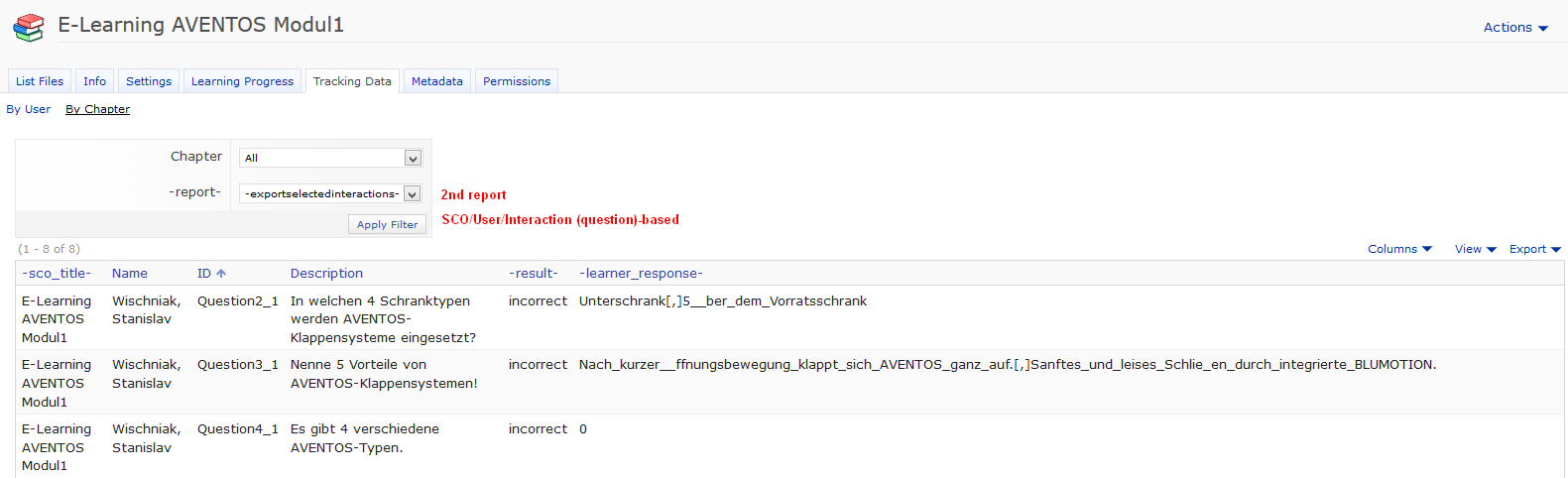Expand the Chapter select box
This screenshot has width=1568, height=478.
click(x=329, y=158)
